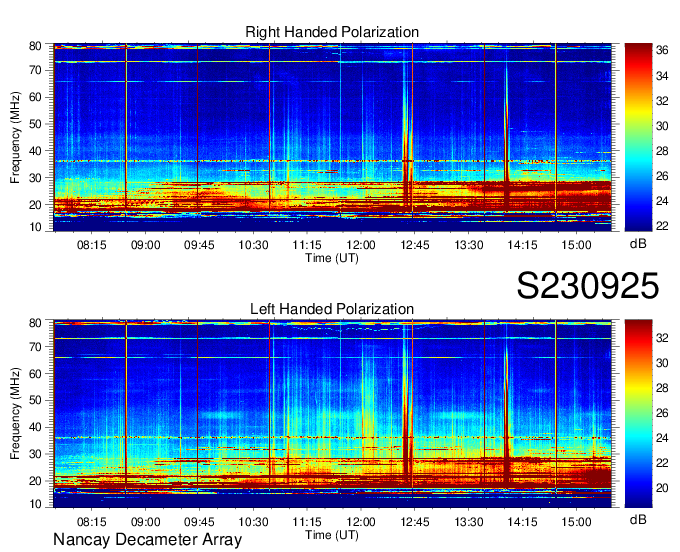This screenshot has height=552, width=680.
Task: Click the 40 MHz tick on Left Handed frequency axis
Action: point(35,427)
